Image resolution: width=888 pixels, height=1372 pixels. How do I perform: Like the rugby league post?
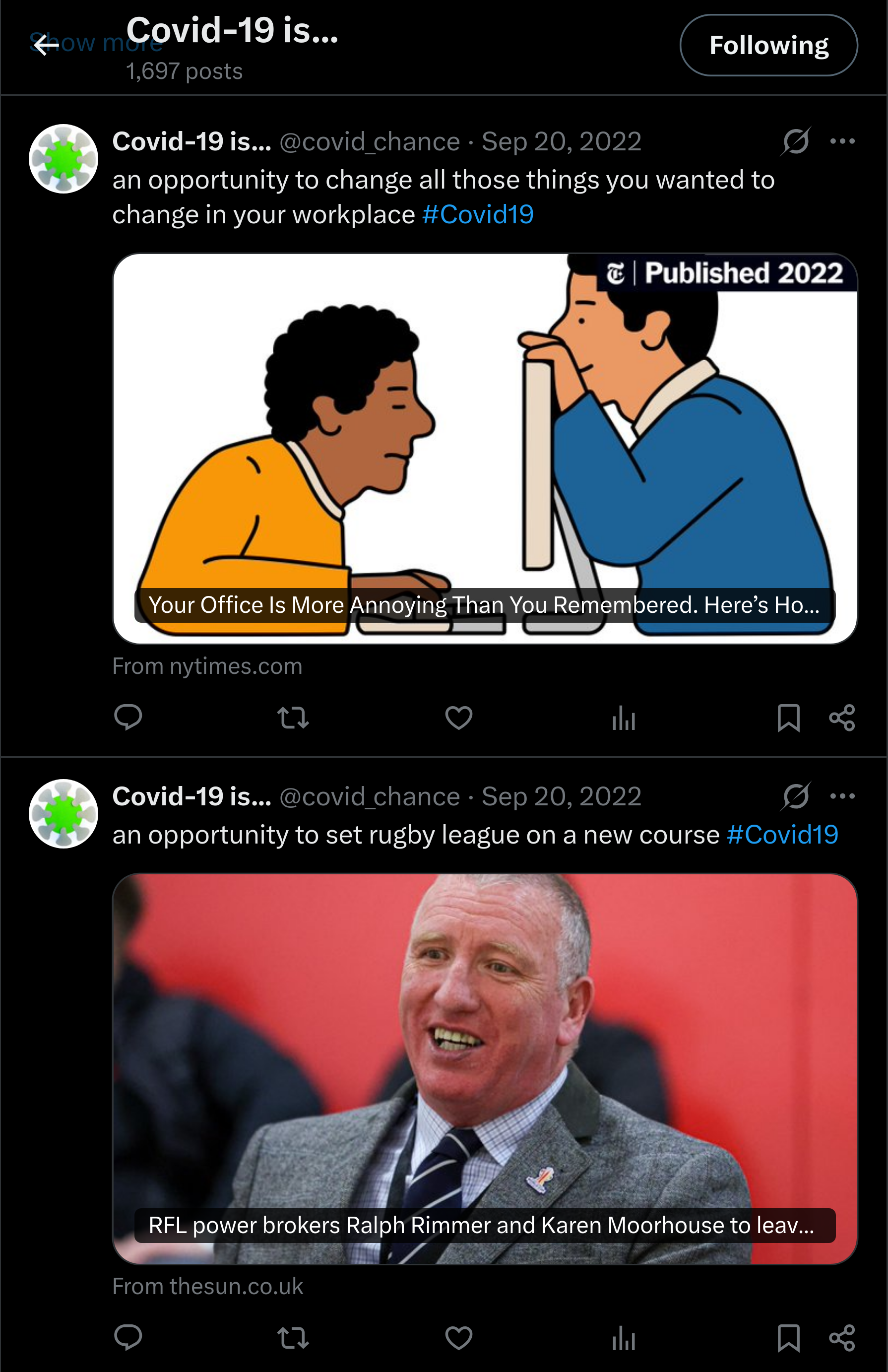459,1338
